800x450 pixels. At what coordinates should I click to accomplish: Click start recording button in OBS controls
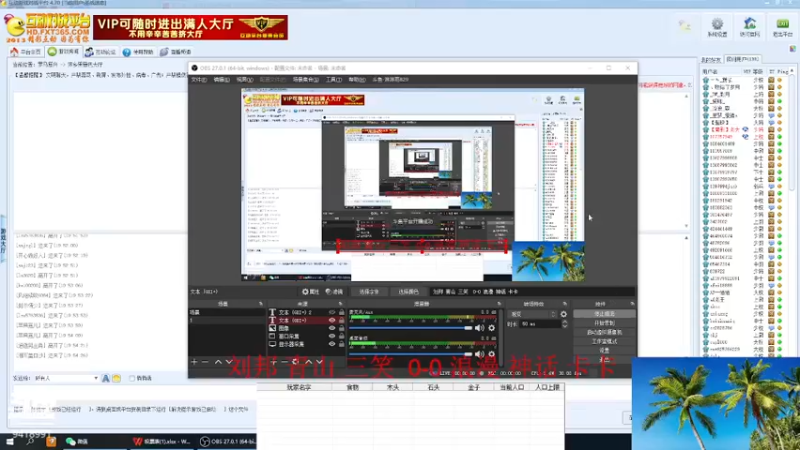click(x=604, y=323)
